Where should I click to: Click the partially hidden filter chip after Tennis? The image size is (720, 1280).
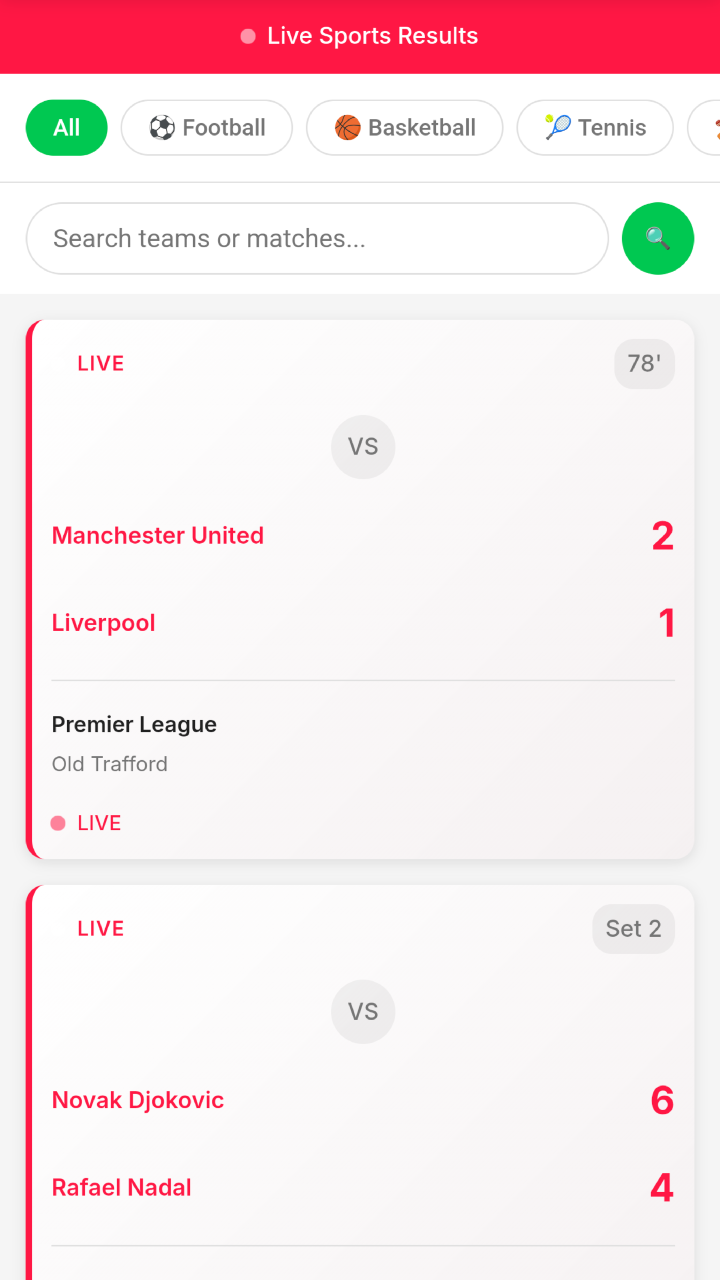[704, 128]
